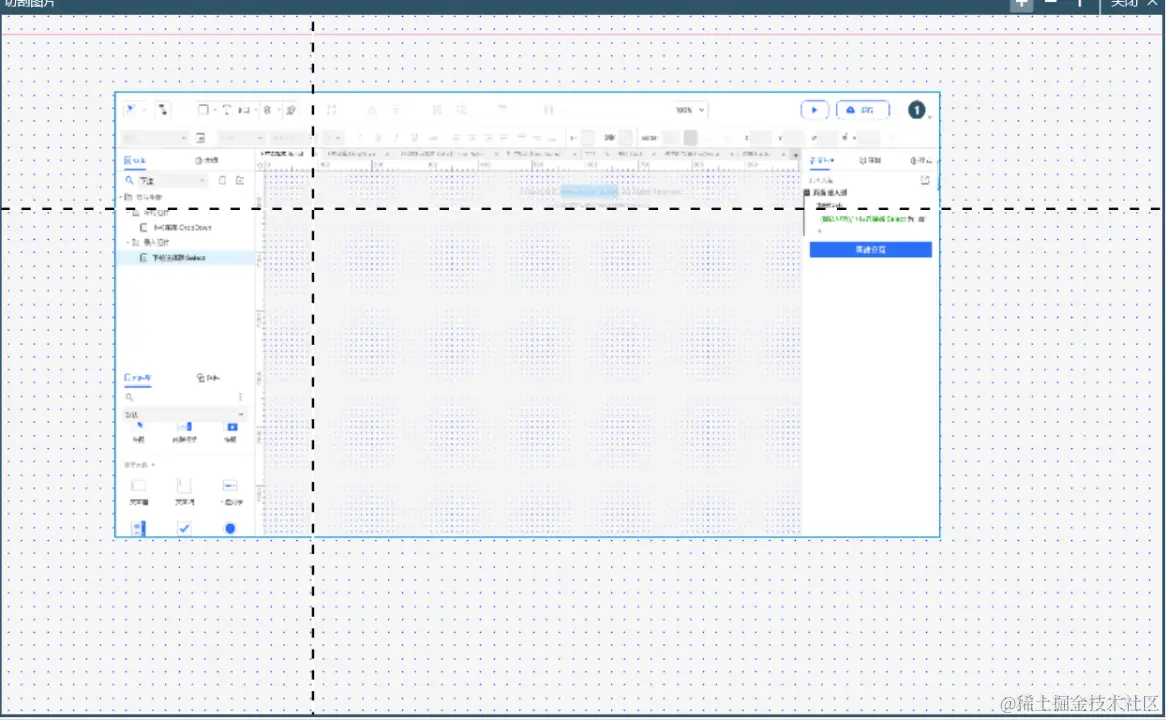Viewport: 1166px width, 720px height.
Task: Switch to the Libraries tab
Action: (138, 378)
